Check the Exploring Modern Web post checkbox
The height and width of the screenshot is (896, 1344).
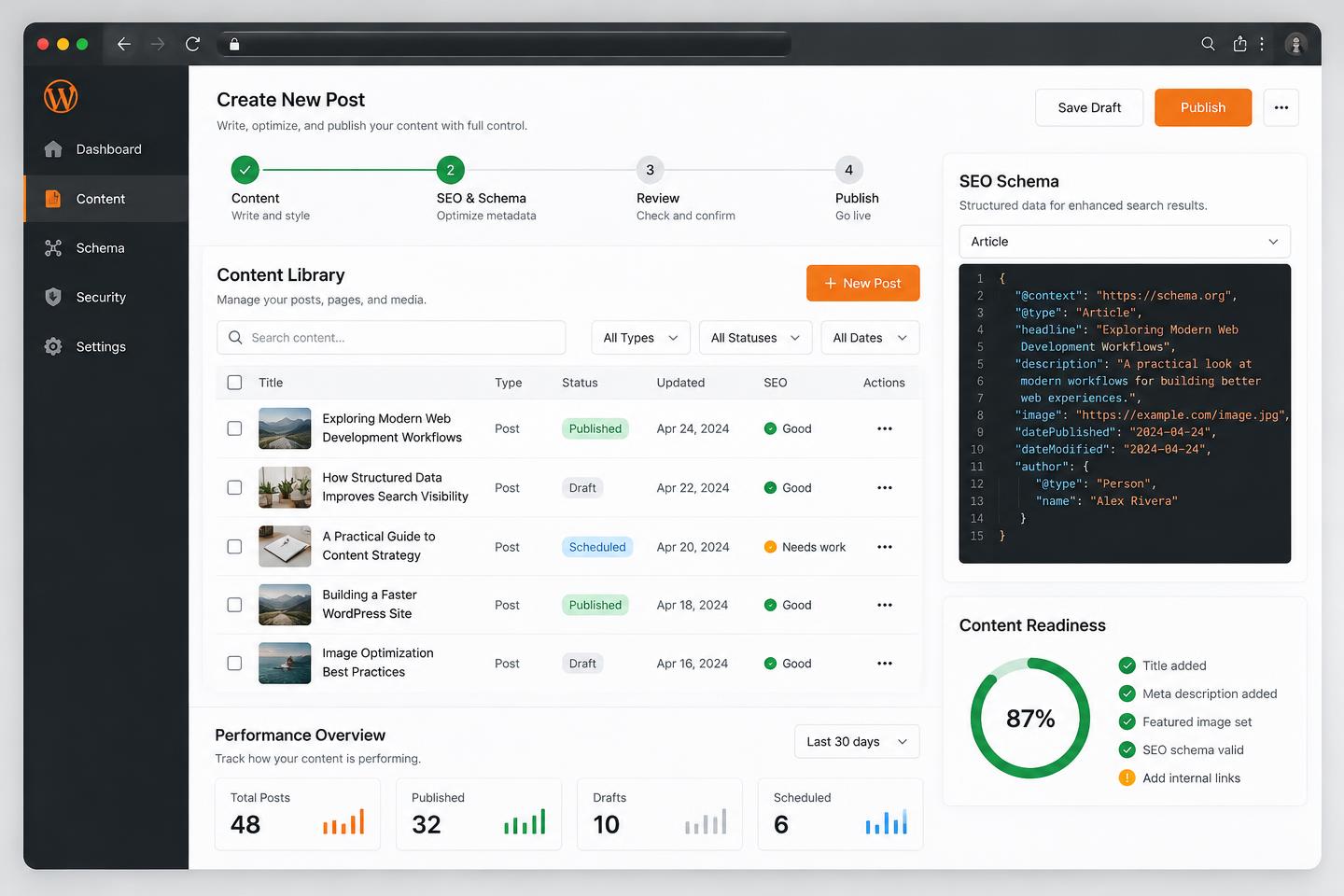click(234, 428)
